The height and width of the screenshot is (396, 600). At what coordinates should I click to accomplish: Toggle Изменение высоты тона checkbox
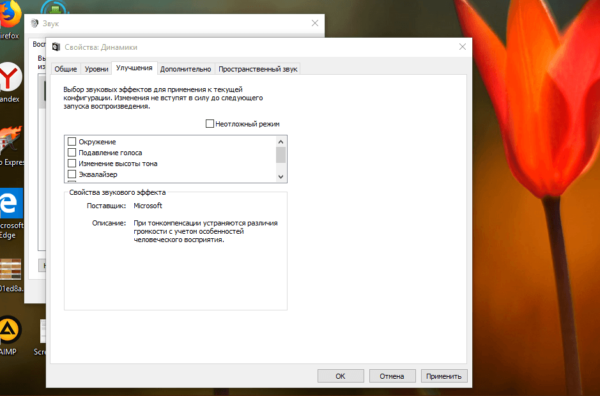click(x=72, y=163)
